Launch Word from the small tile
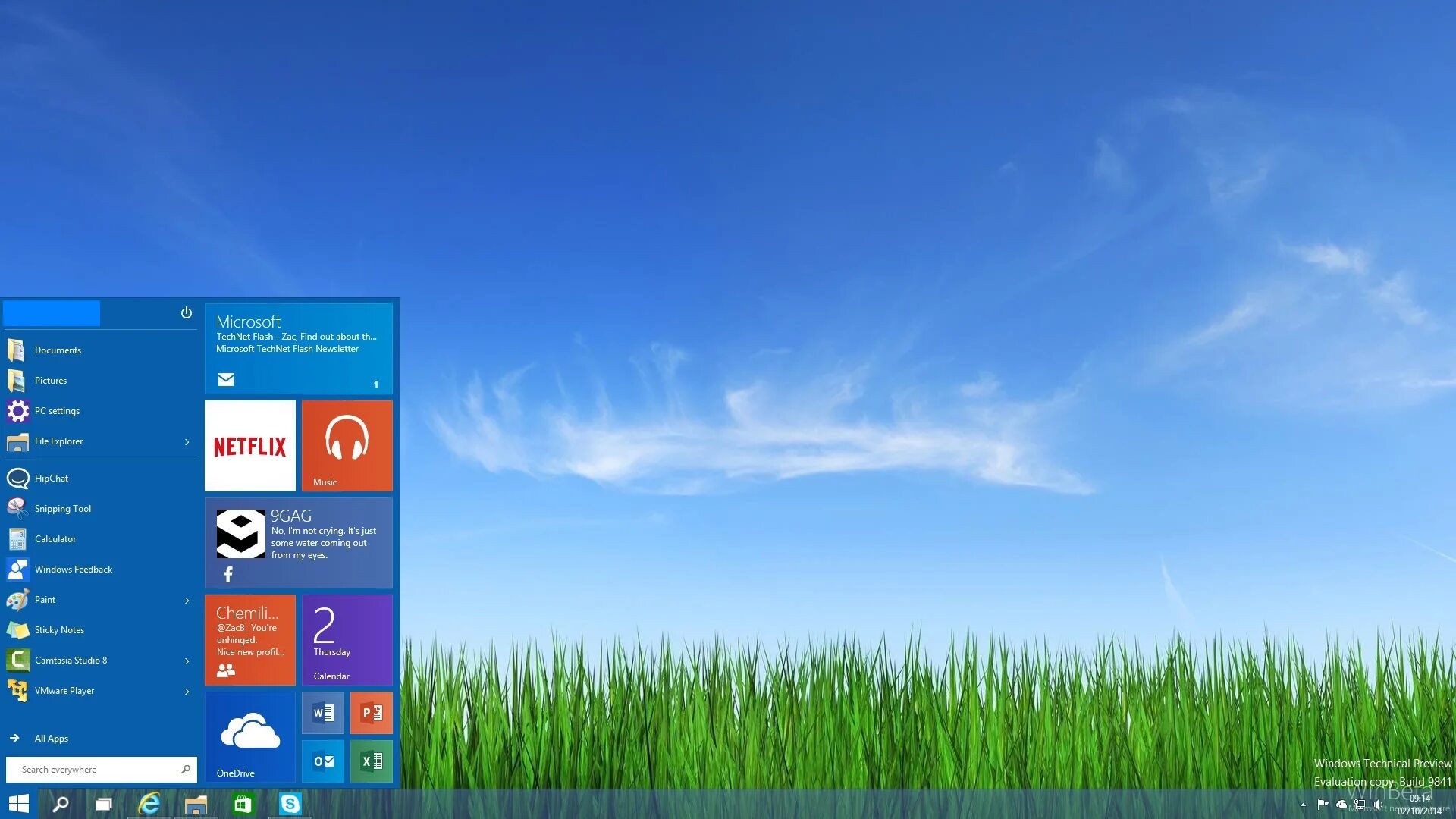The height and width of the screenshot is (819, 1456). [323, 713]
